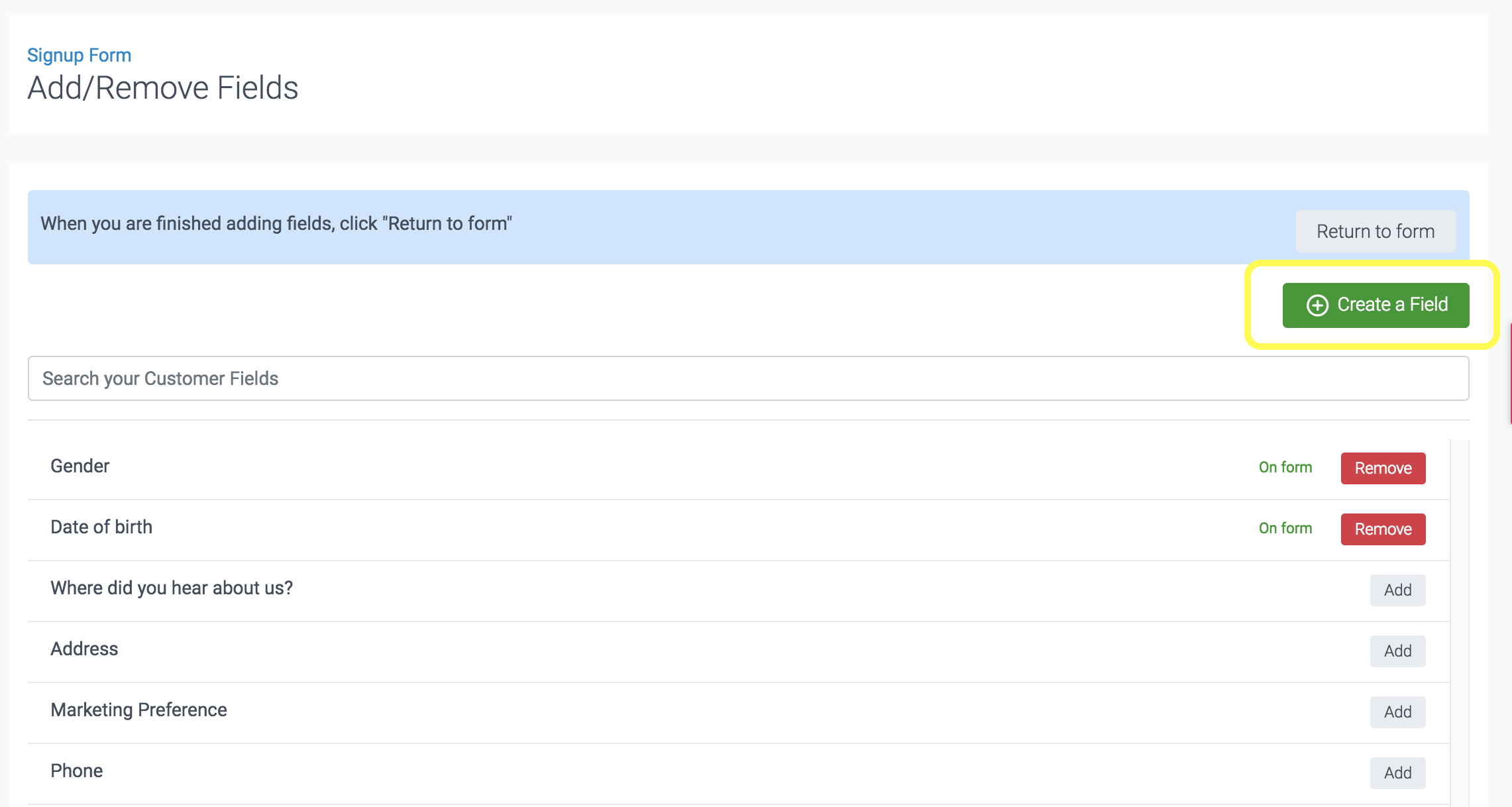Click On form status beside Date of birth
Screen dimensions: 1512x807
1285,528
